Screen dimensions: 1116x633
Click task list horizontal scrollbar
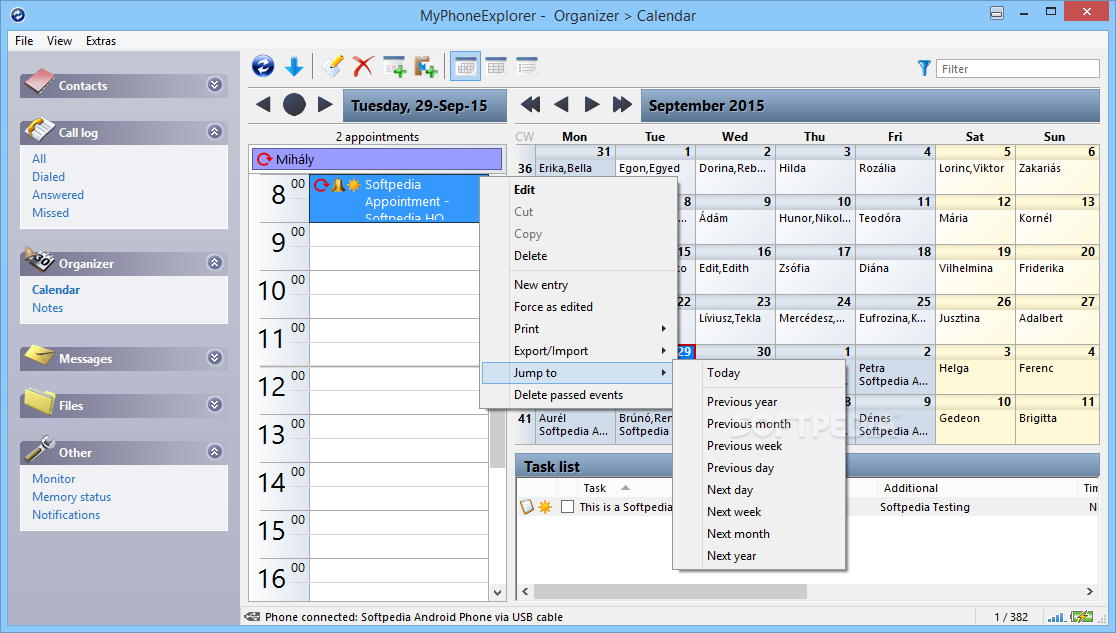[x=670, y=592]
